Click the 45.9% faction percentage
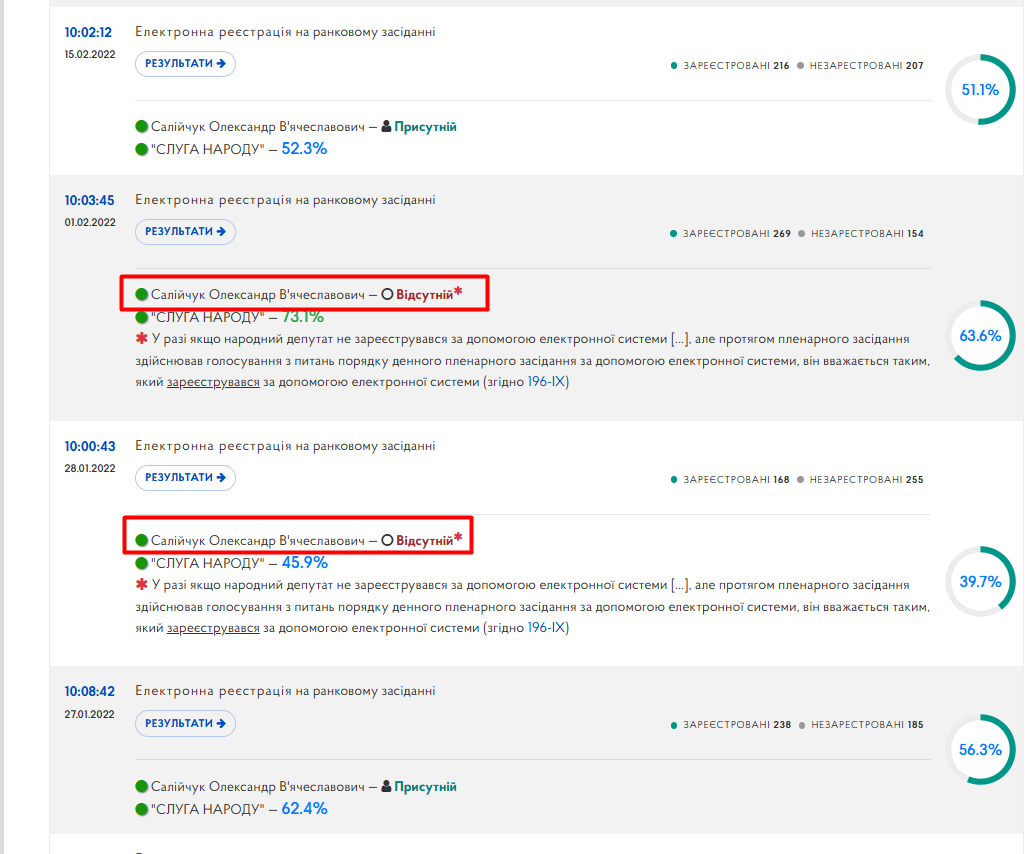 pyautogui.click(x=305, y=562)
